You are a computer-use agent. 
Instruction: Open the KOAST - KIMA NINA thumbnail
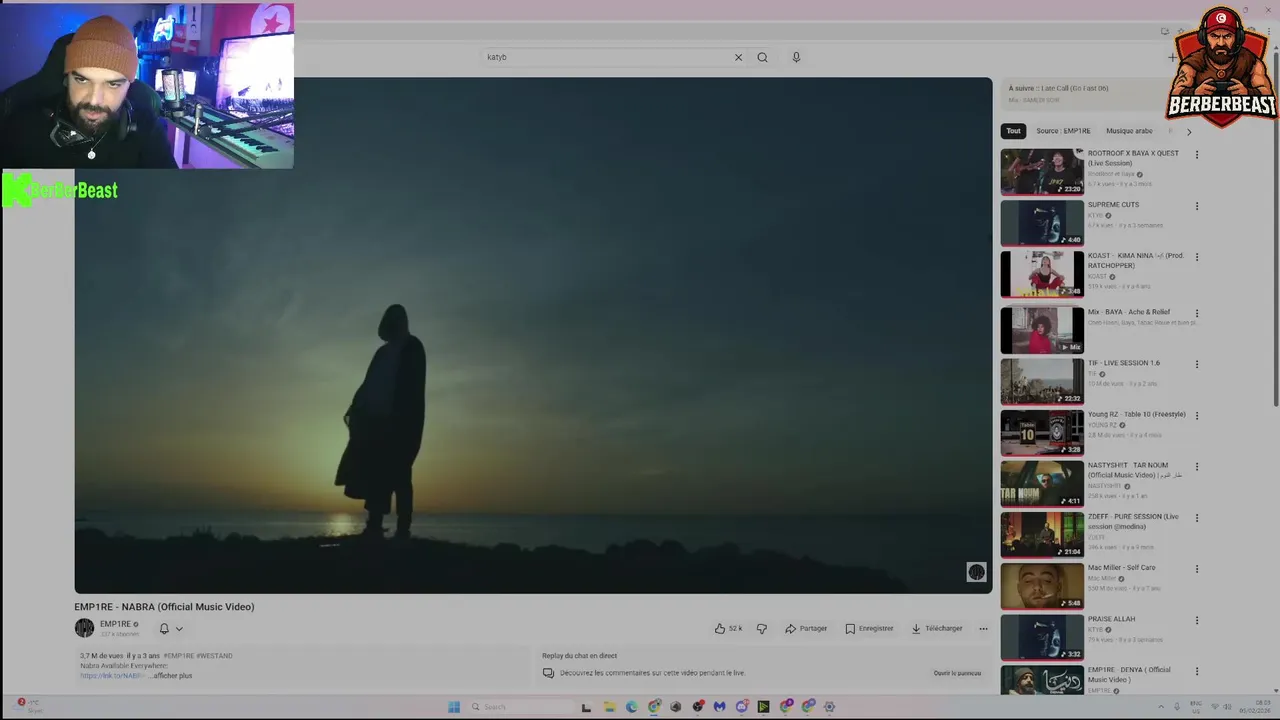(1042, 273)
